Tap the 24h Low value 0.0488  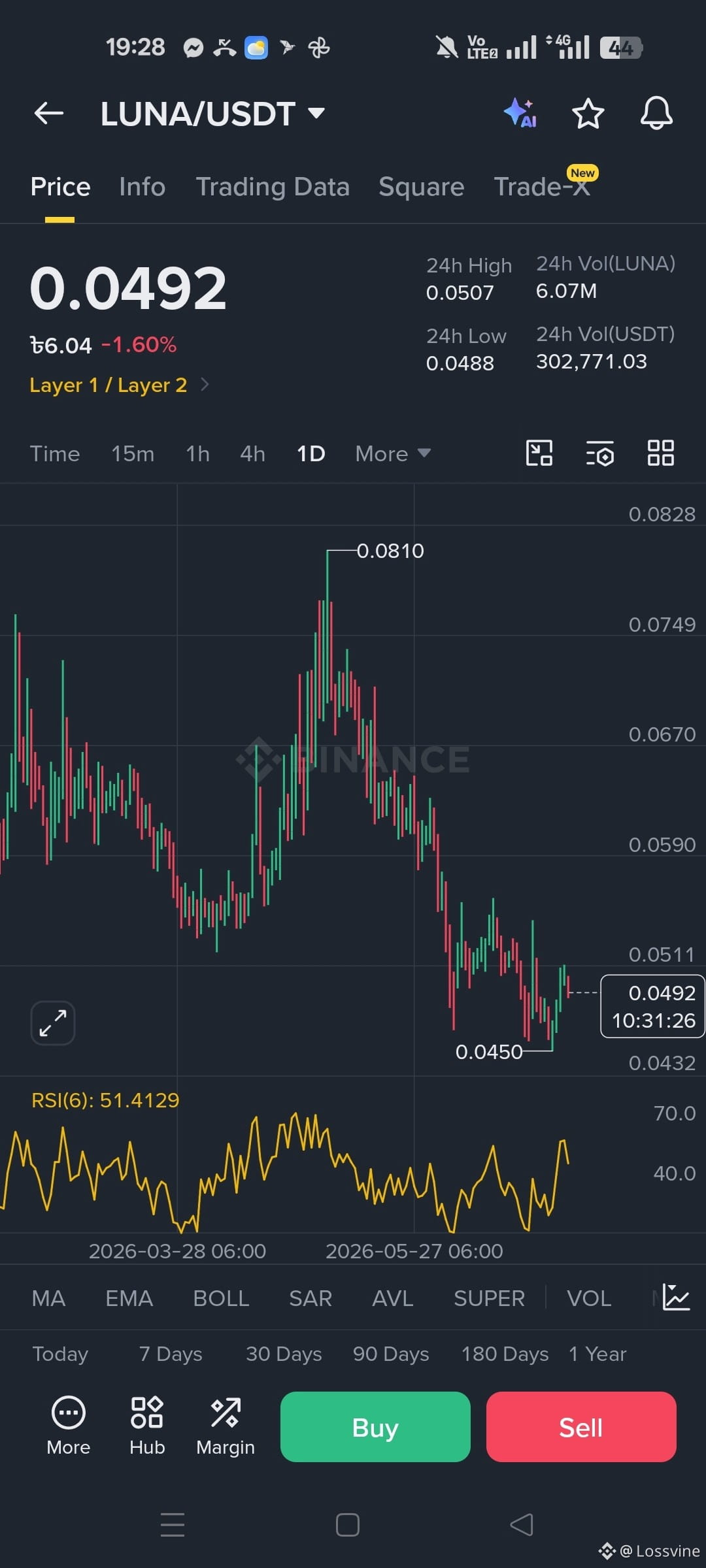coord(460,363)
